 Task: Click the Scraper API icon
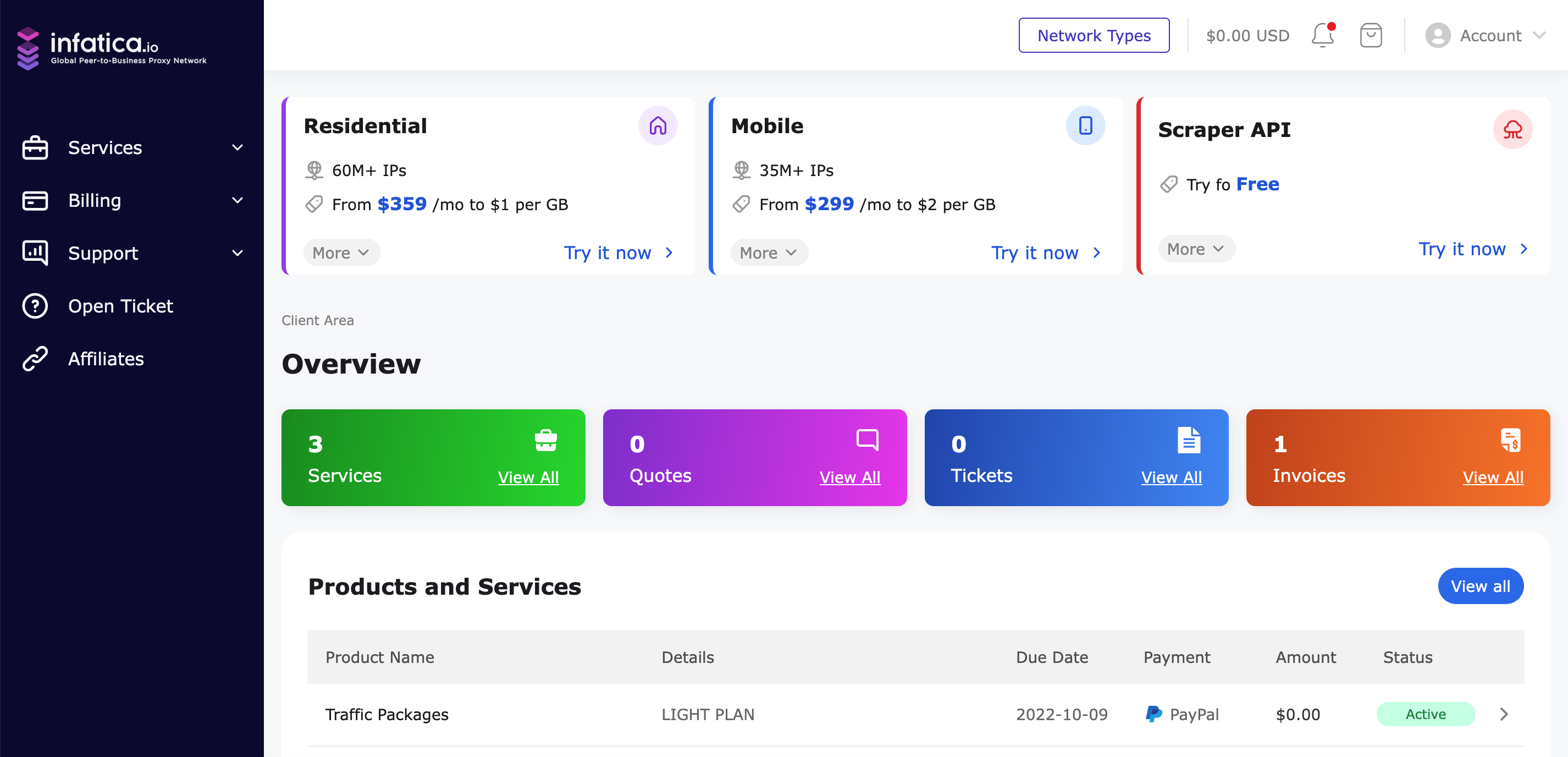click(x=1512, y=129)
